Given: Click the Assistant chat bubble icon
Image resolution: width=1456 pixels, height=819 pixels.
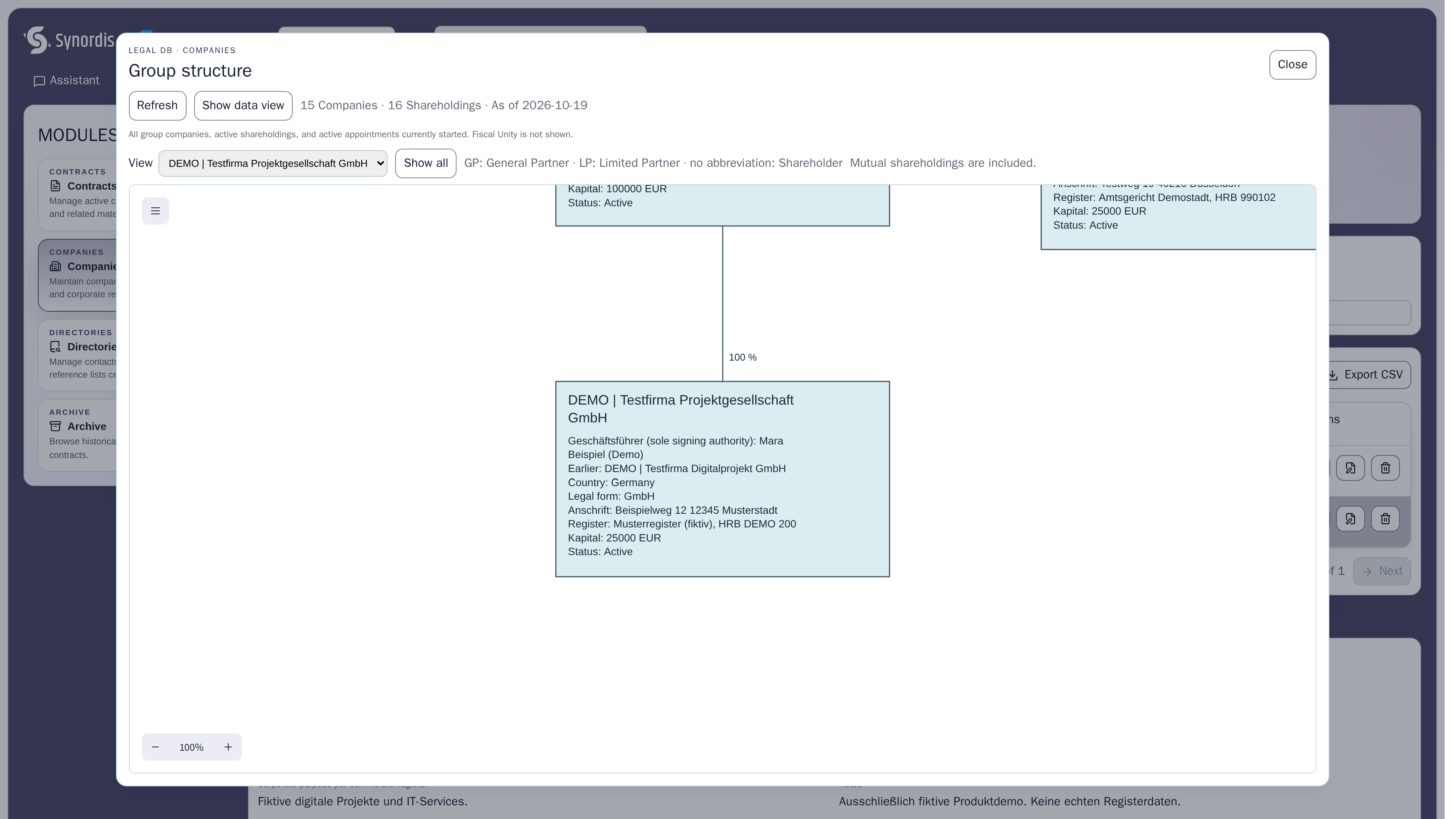Looking at the screenshot, I should (39, 82).
